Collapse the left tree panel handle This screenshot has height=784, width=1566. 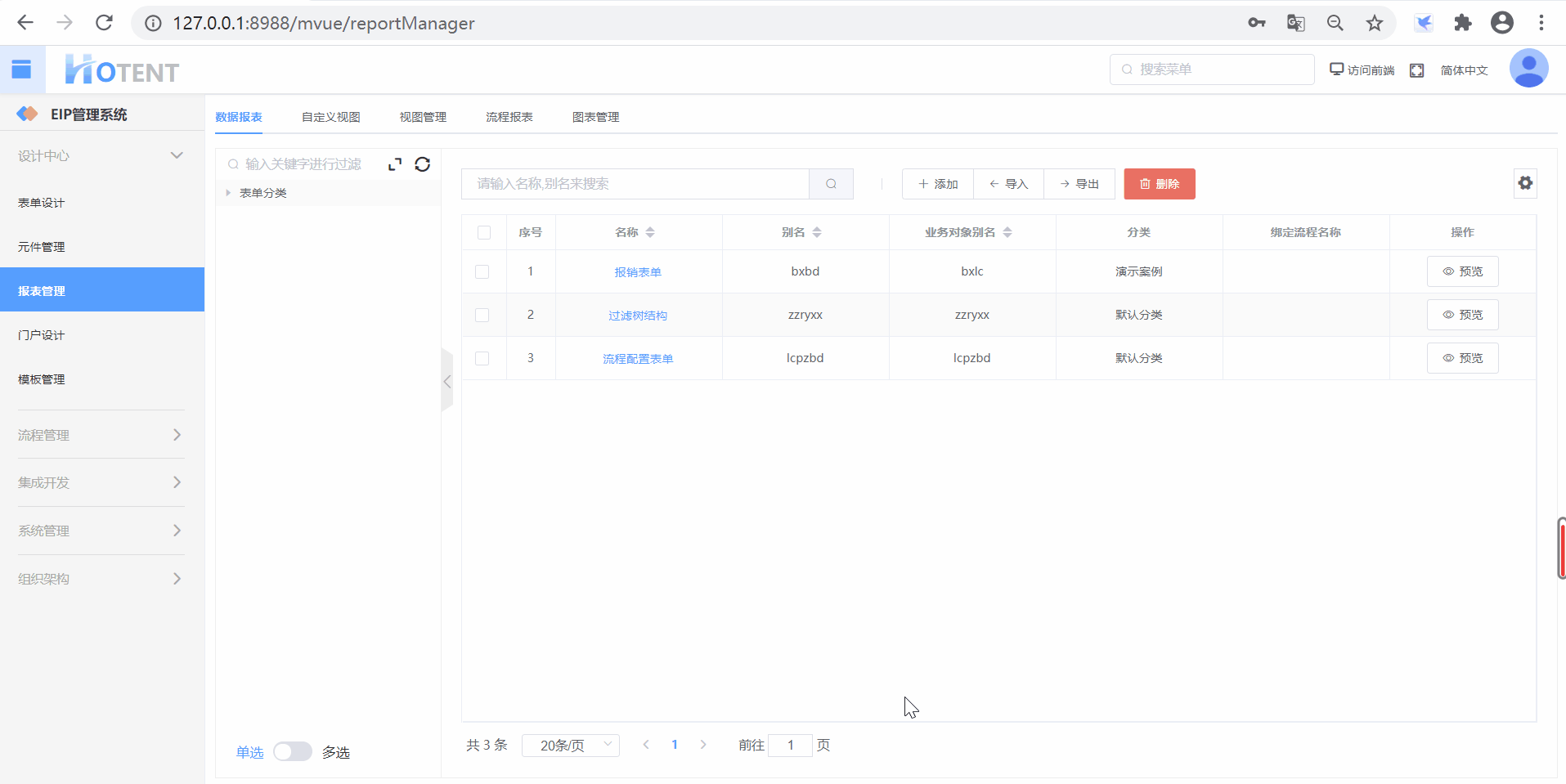(446, 381)
